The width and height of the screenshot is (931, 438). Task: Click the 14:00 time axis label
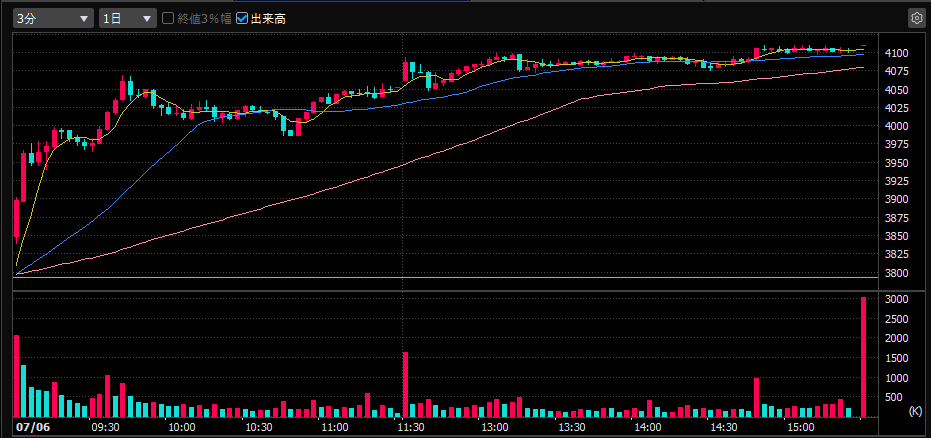coord(648,428)
